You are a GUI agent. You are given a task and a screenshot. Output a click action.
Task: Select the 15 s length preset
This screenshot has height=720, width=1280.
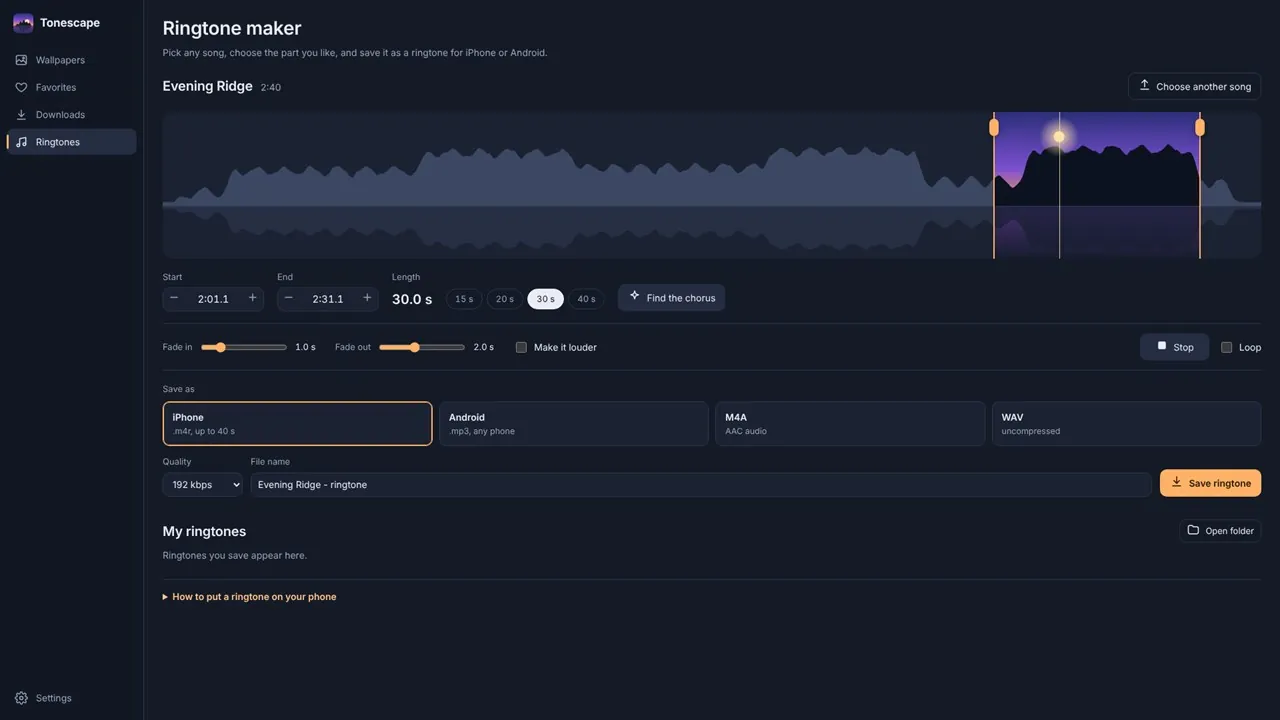pyautogui.click(x=464, y=299)
